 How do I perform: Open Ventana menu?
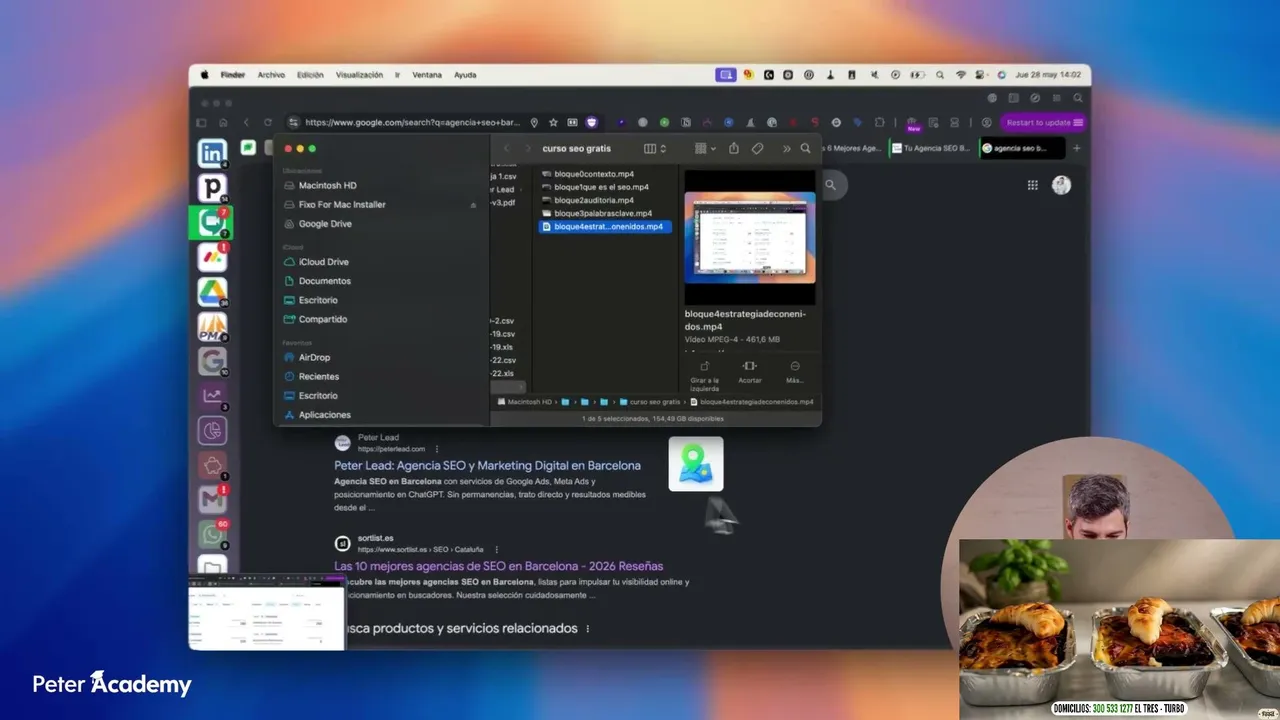(x=427, y=75)
